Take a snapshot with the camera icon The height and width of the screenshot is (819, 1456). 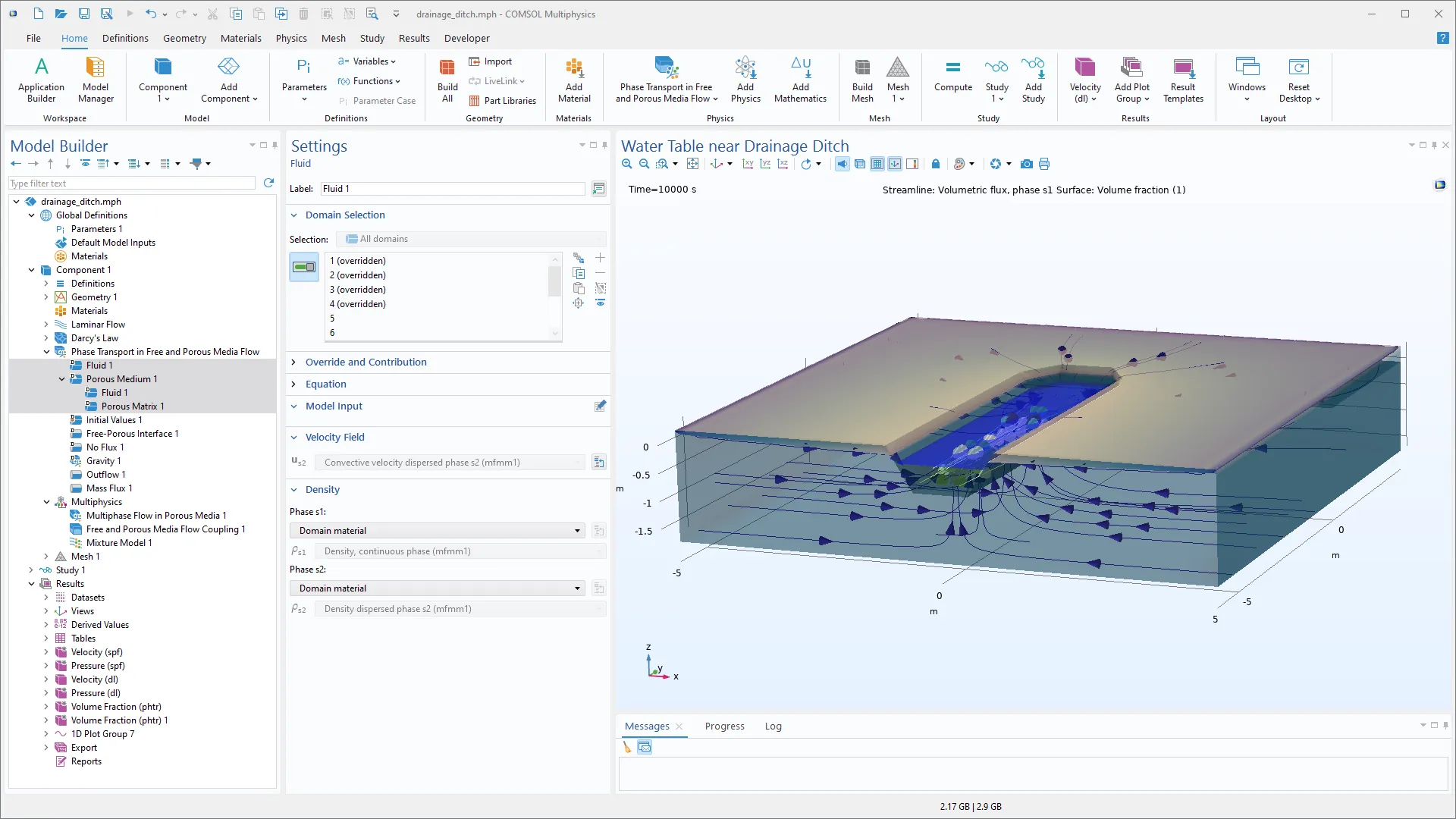click(x=1026, y=164)
